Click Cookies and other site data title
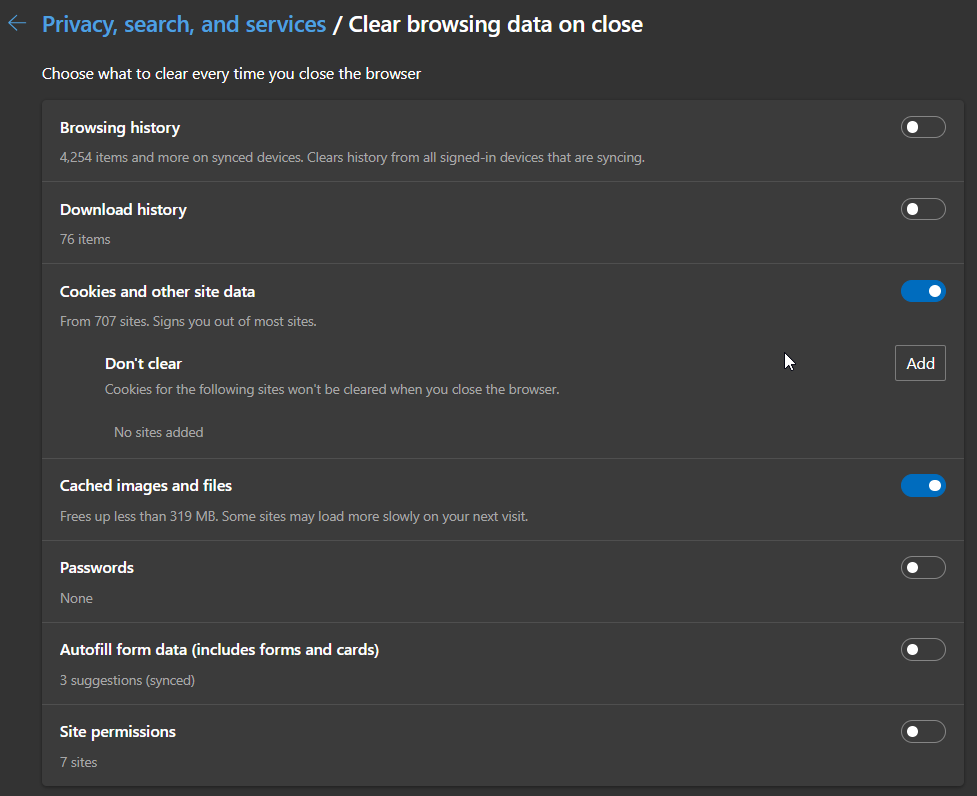The image size is (977, 796). click(157, 291)
